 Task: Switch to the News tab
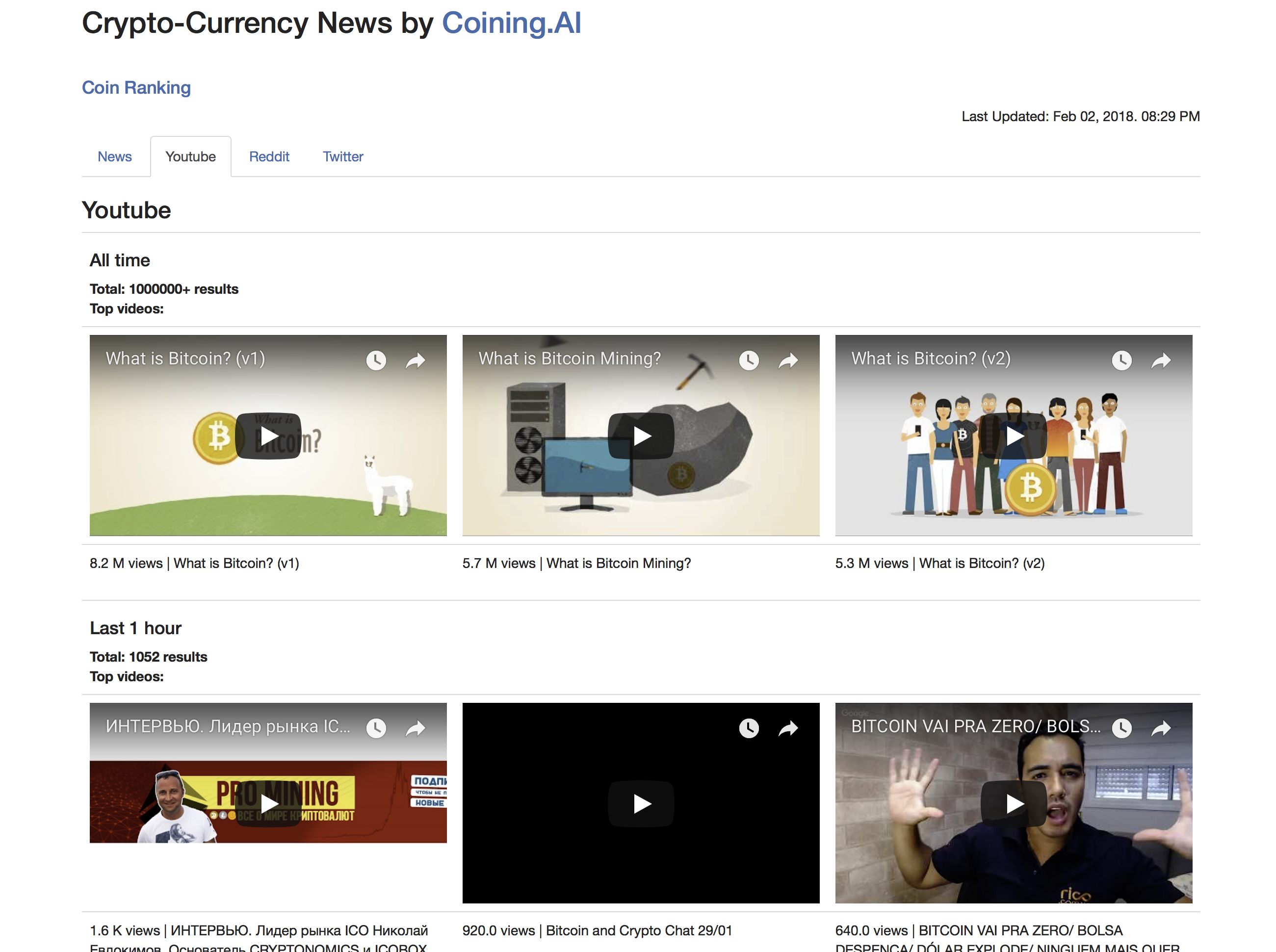click(x=115, y=156)
